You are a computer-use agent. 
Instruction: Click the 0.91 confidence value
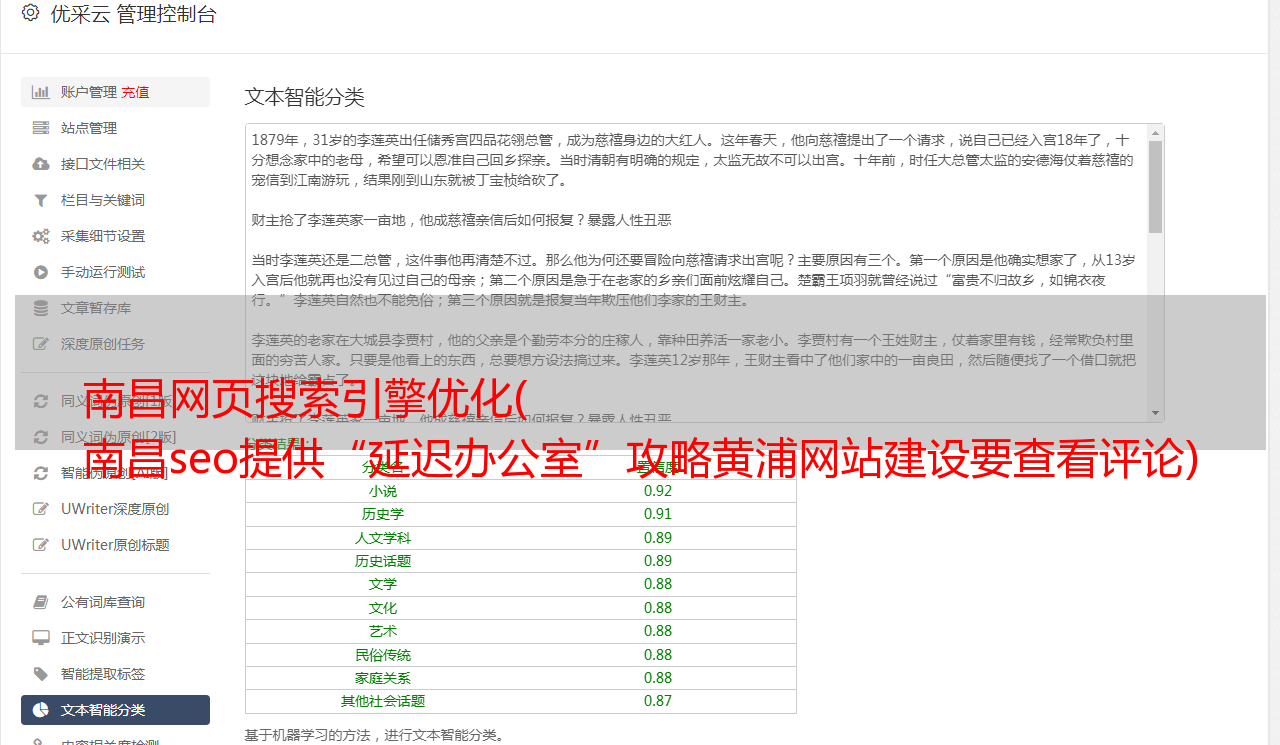[x=658, y=514]
